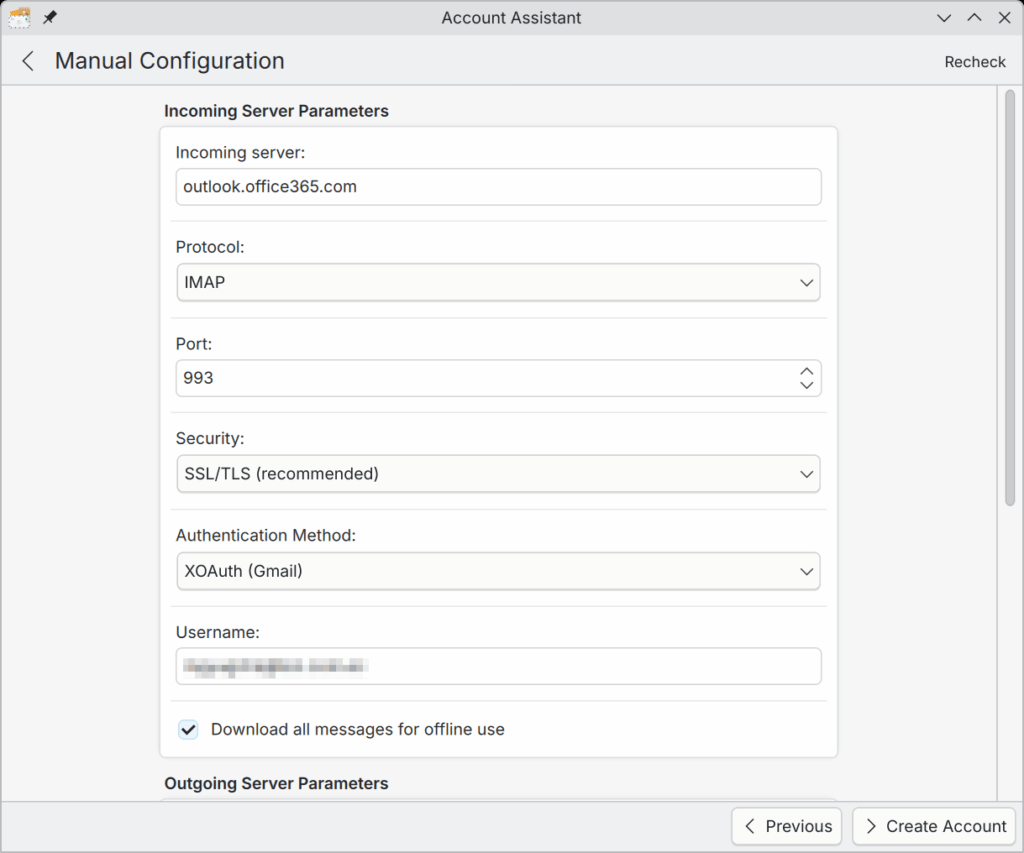Click the back arrow beside Manual Configuration
Viewport: 1024px width, 853px height.
tap(28, 61)
